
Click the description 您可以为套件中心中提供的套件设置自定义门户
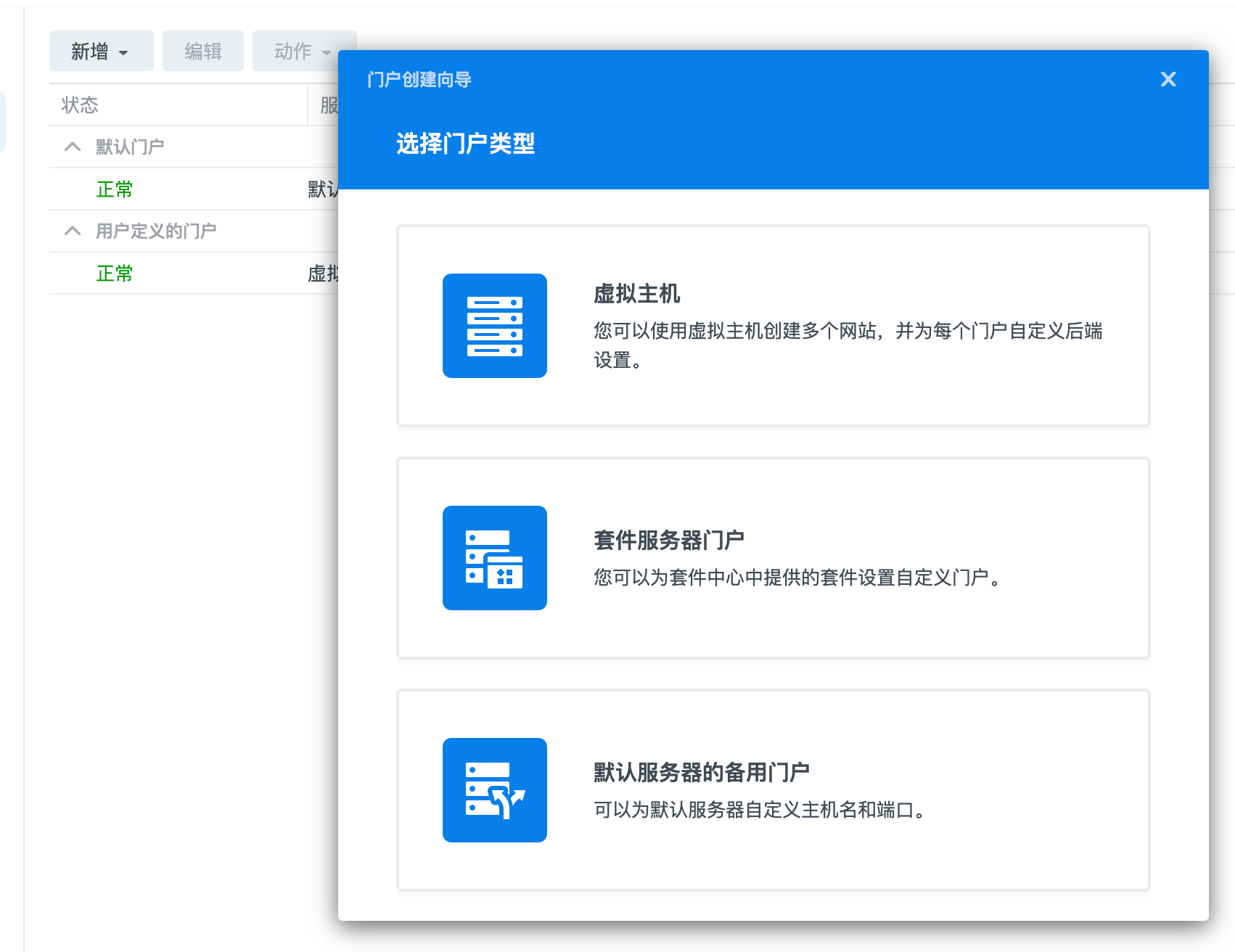click(x=797, y=578)
